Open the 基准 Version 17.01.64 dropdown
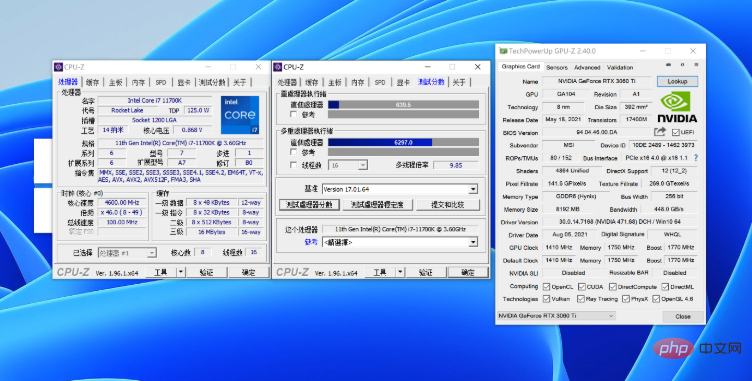 point(473,189)
